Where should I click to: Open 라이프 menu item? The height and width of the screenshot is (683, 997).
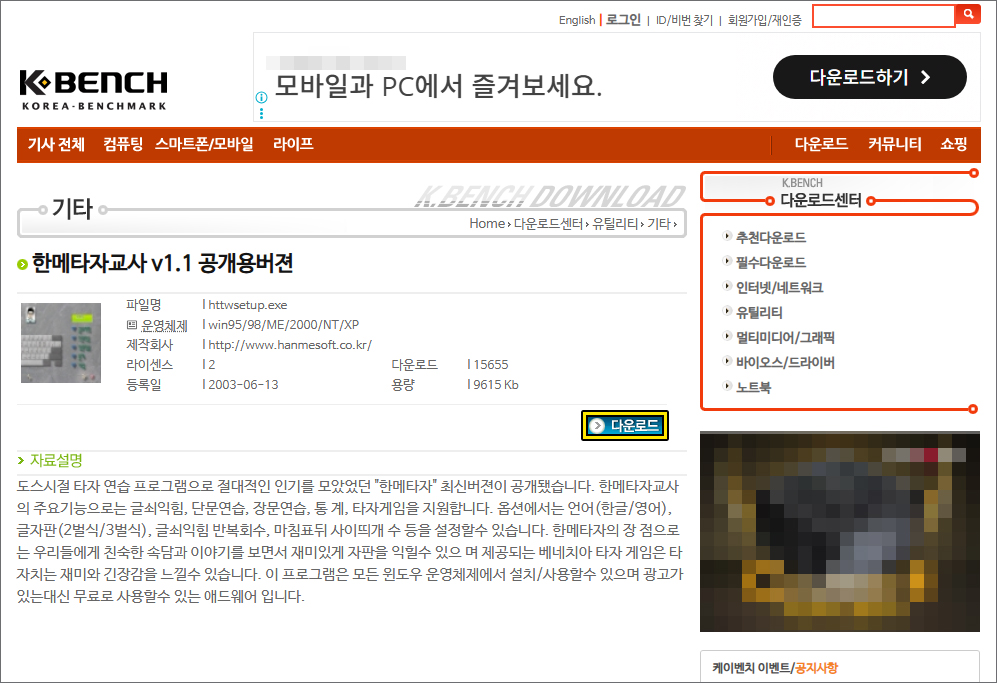click(x=293, y=144)
